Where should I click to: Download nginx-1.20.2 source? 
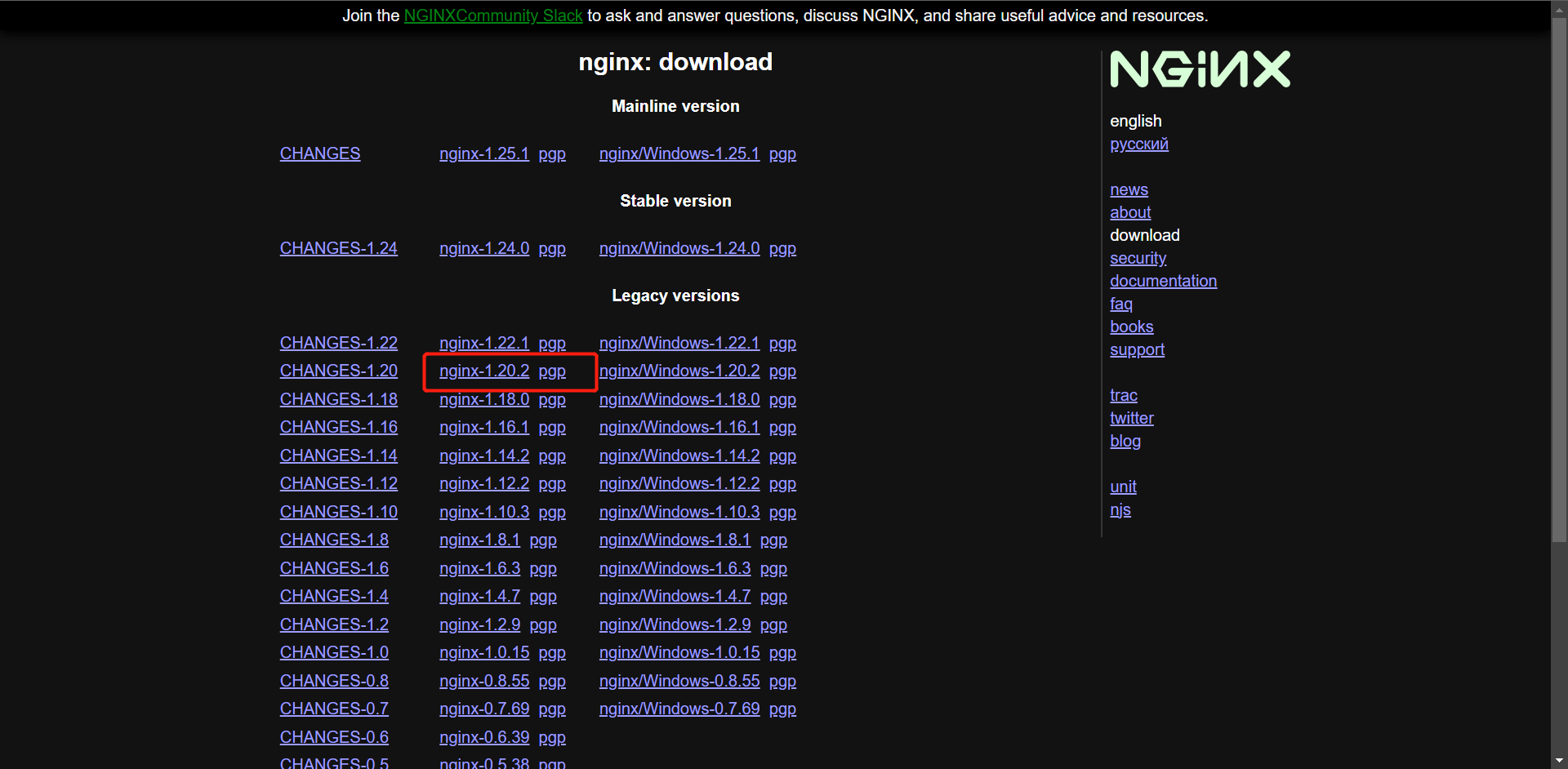[x=484, y=371]
